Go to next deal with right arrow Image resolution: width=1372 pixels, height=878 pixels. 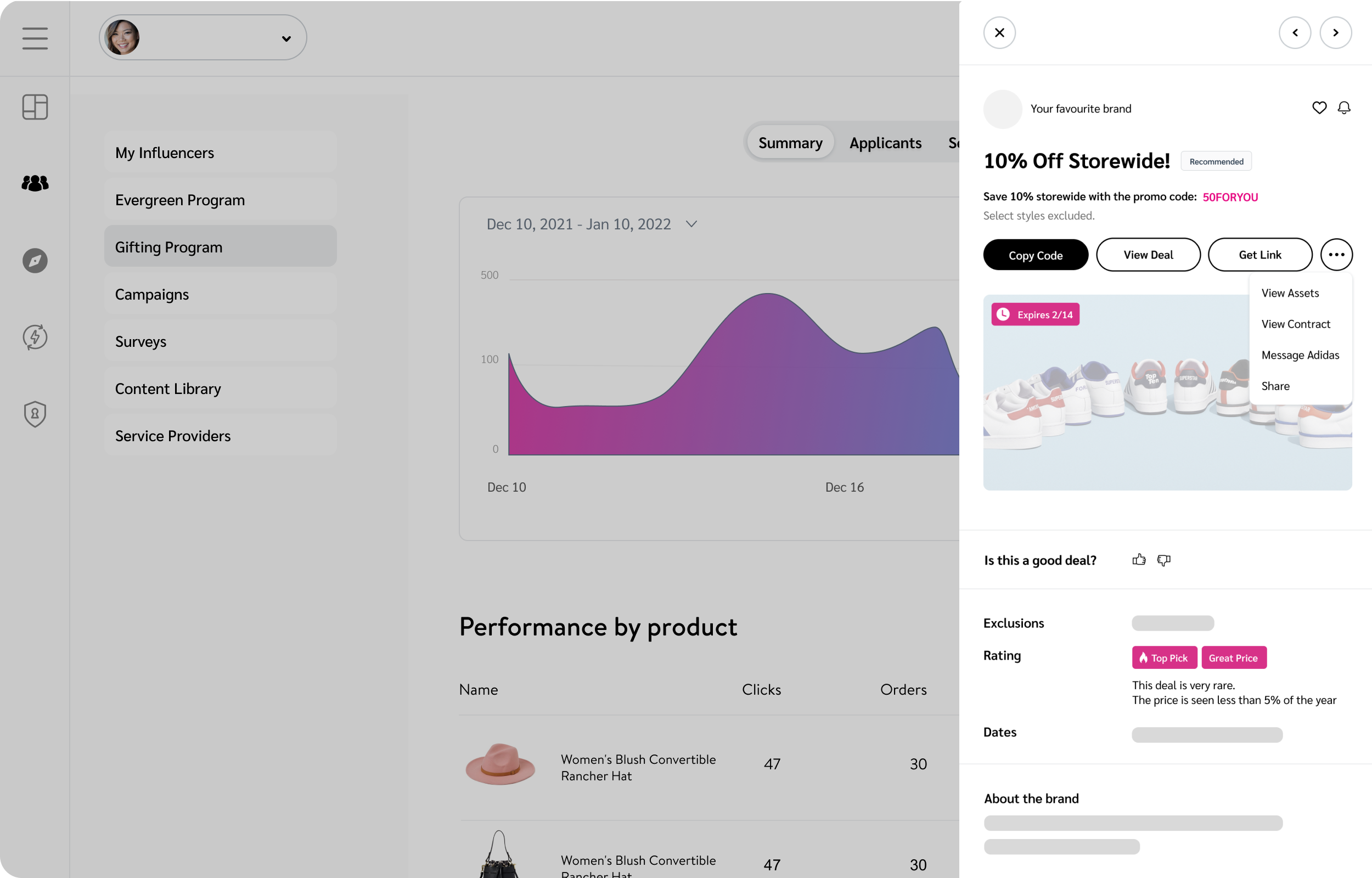(1336, 32)
